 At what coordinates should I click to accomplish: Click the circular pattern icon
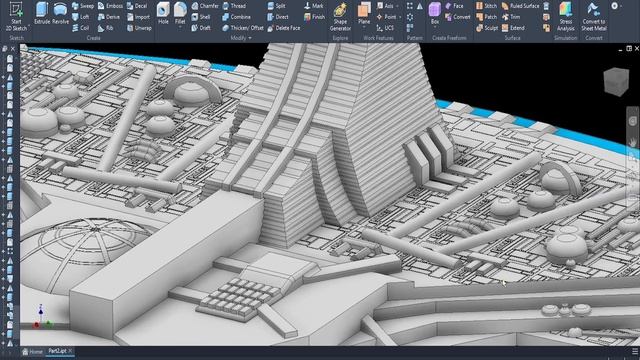tap(410, 17)
